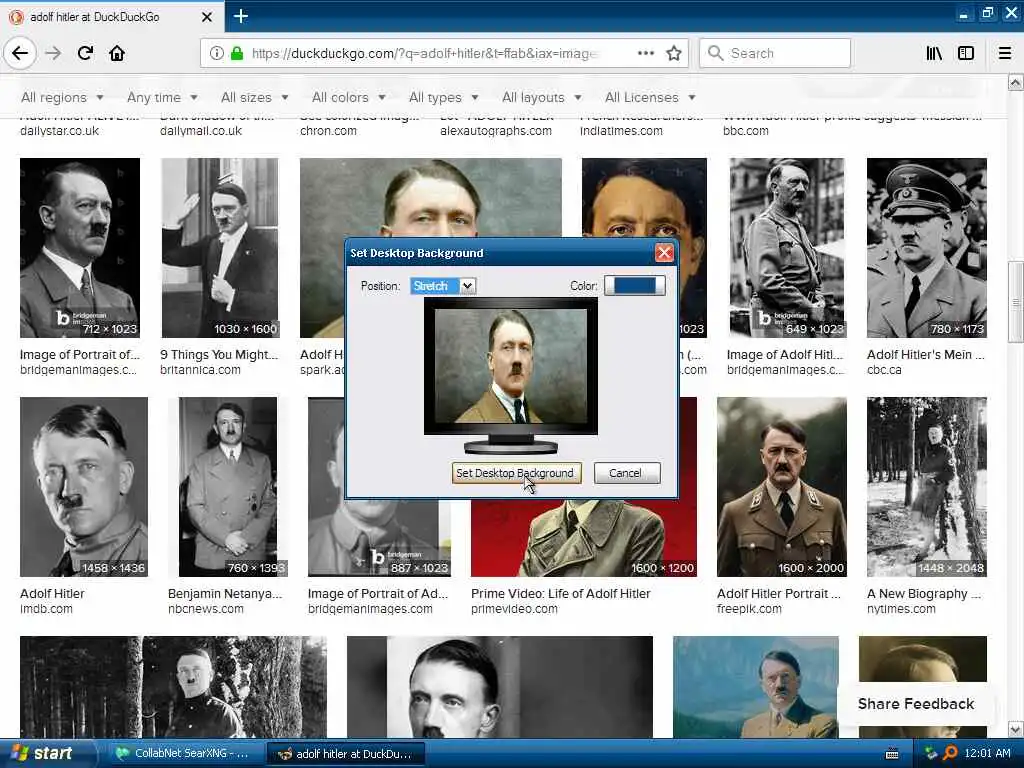Expand the All regions filter
This screenshot has height=768, width=1024.
[x=62, y=97]
